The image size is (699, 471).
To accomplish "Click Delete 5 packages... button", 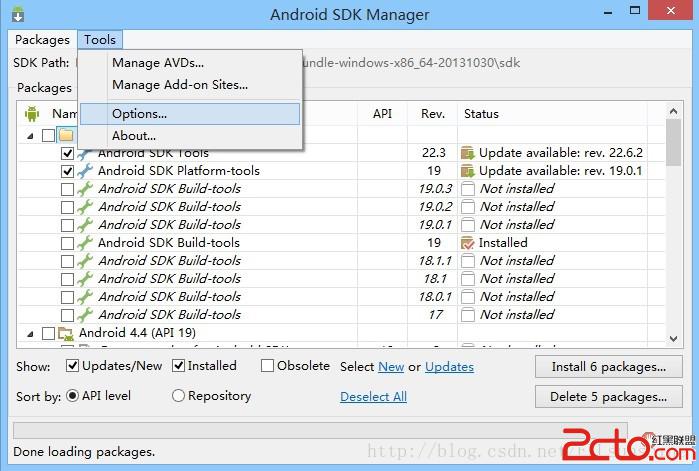I will point(609,397).
